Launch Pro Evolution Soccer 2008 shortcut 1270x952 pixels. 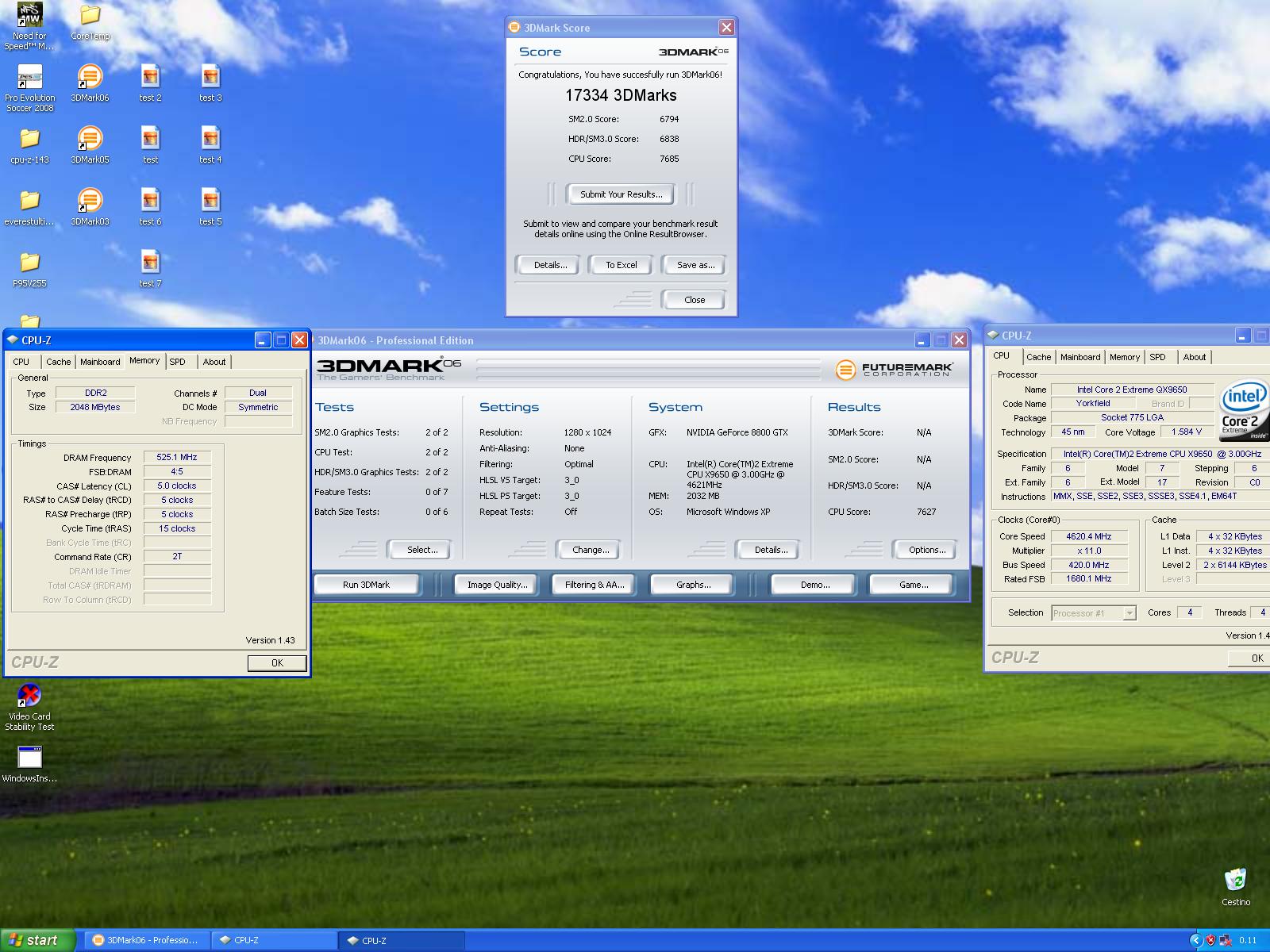coord(29,88)
